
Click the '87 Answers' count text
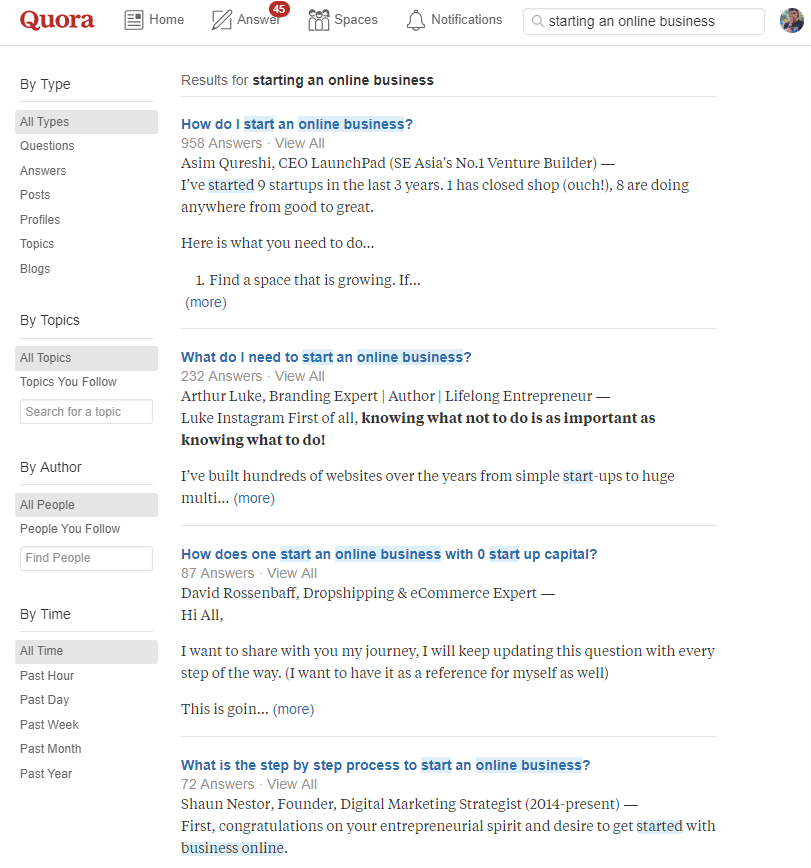click(218, 574)
